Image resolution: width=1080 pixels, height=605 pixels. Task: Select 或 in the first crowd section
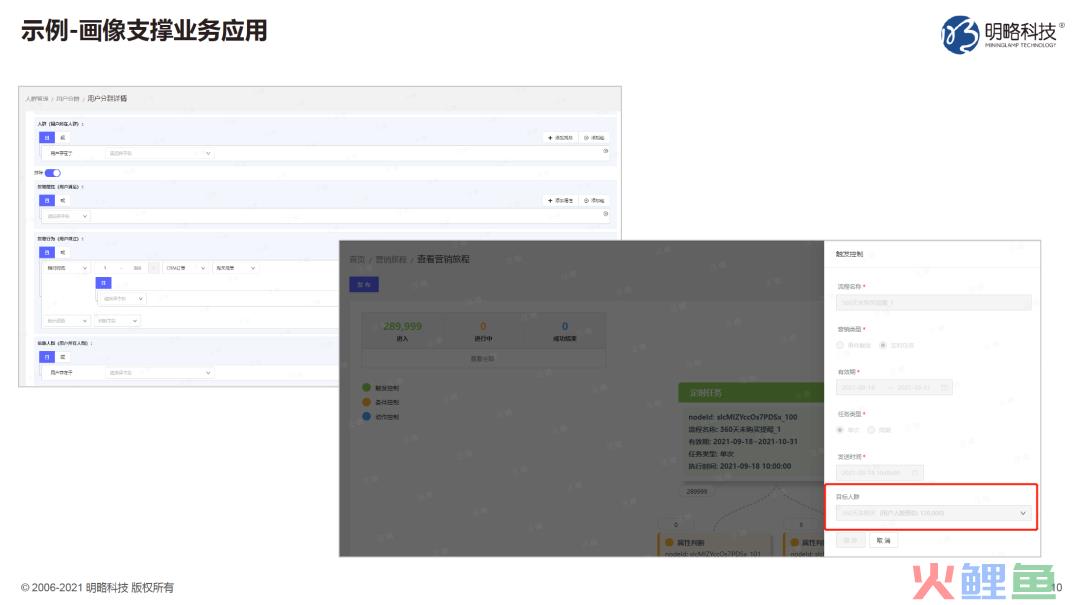tap(62, 138)
